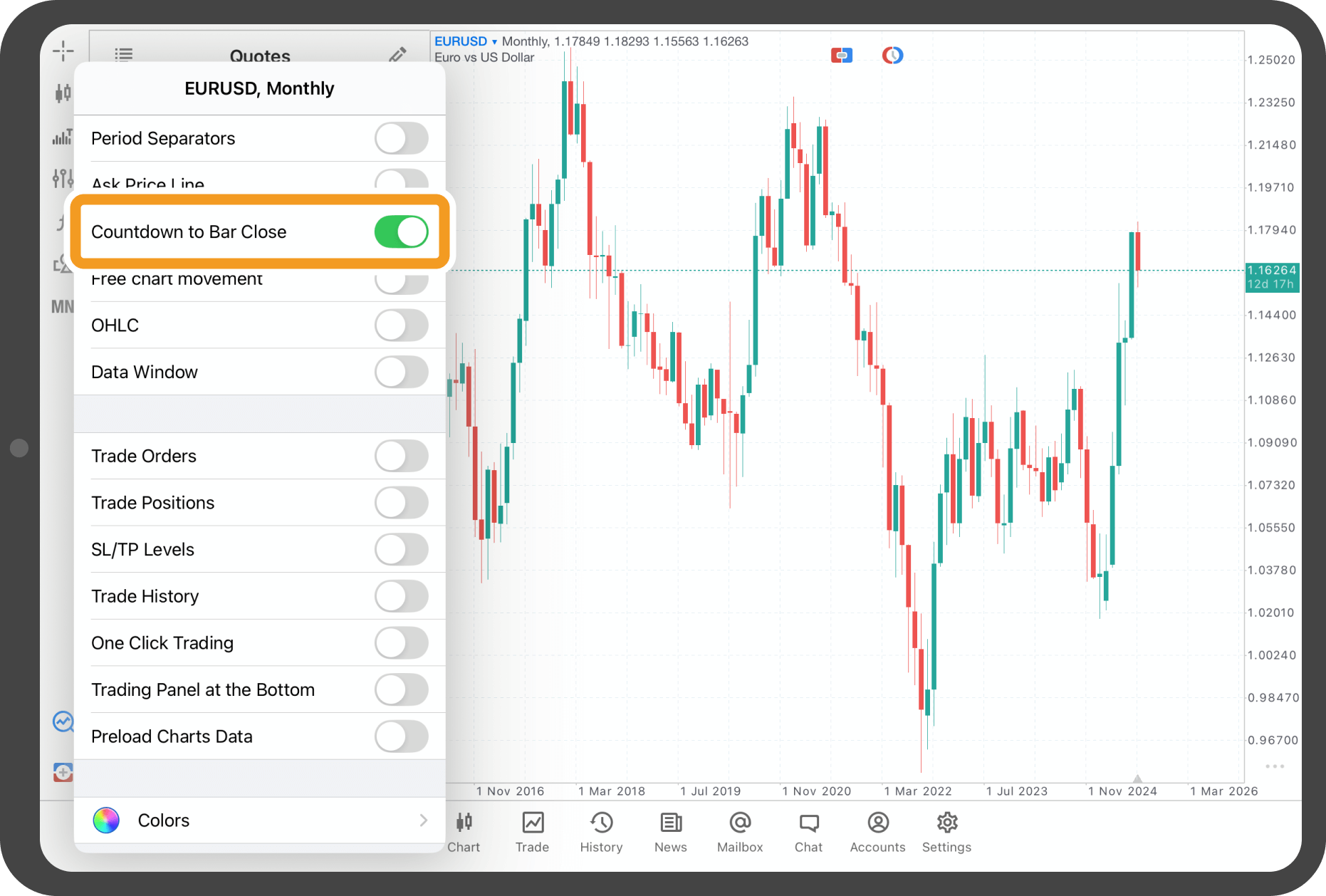This screenshot has height=896, width=1326.
Task: Open the MN timeframe selector in sidebar
Action: tap(63, 307)
